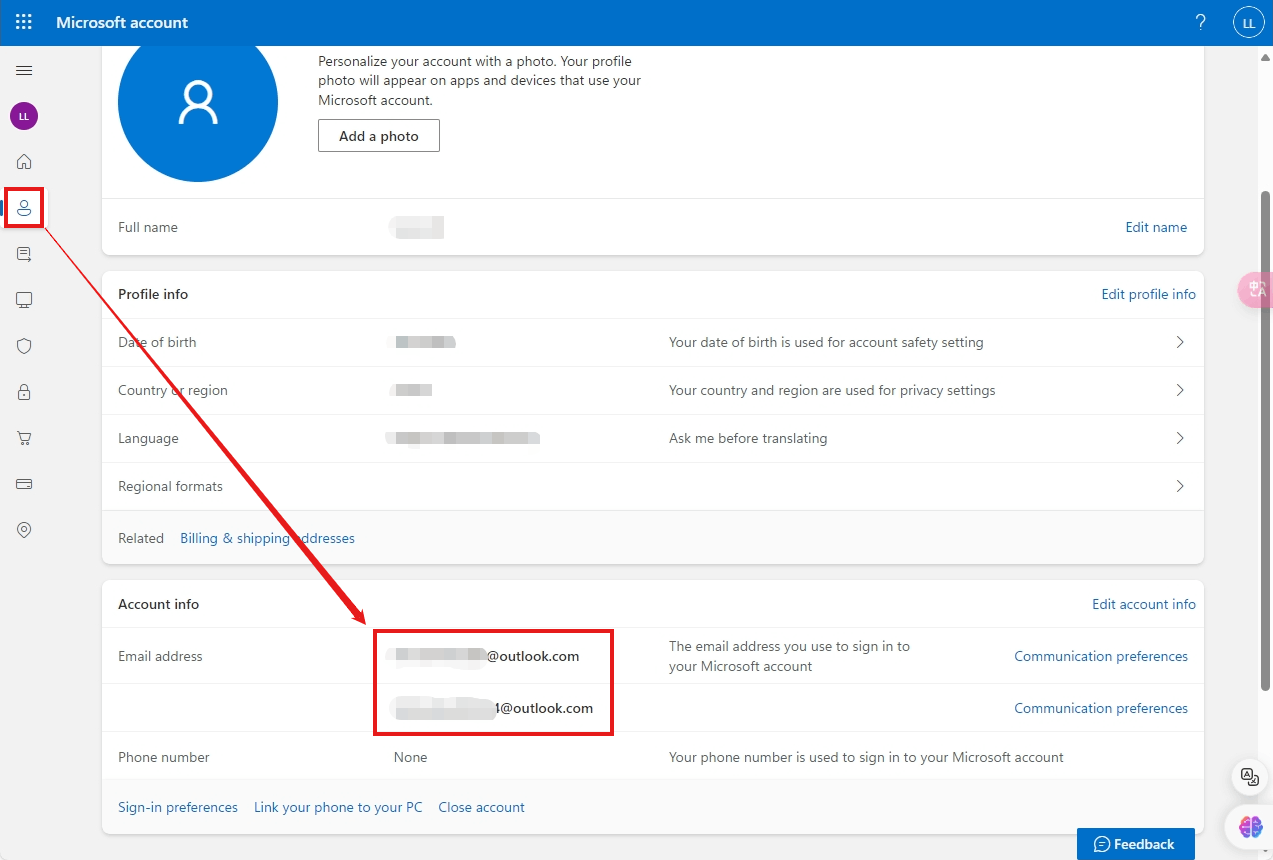Click the pink translate floating icon
Screen dimensions: 1273x860
tap(1255, 289)
